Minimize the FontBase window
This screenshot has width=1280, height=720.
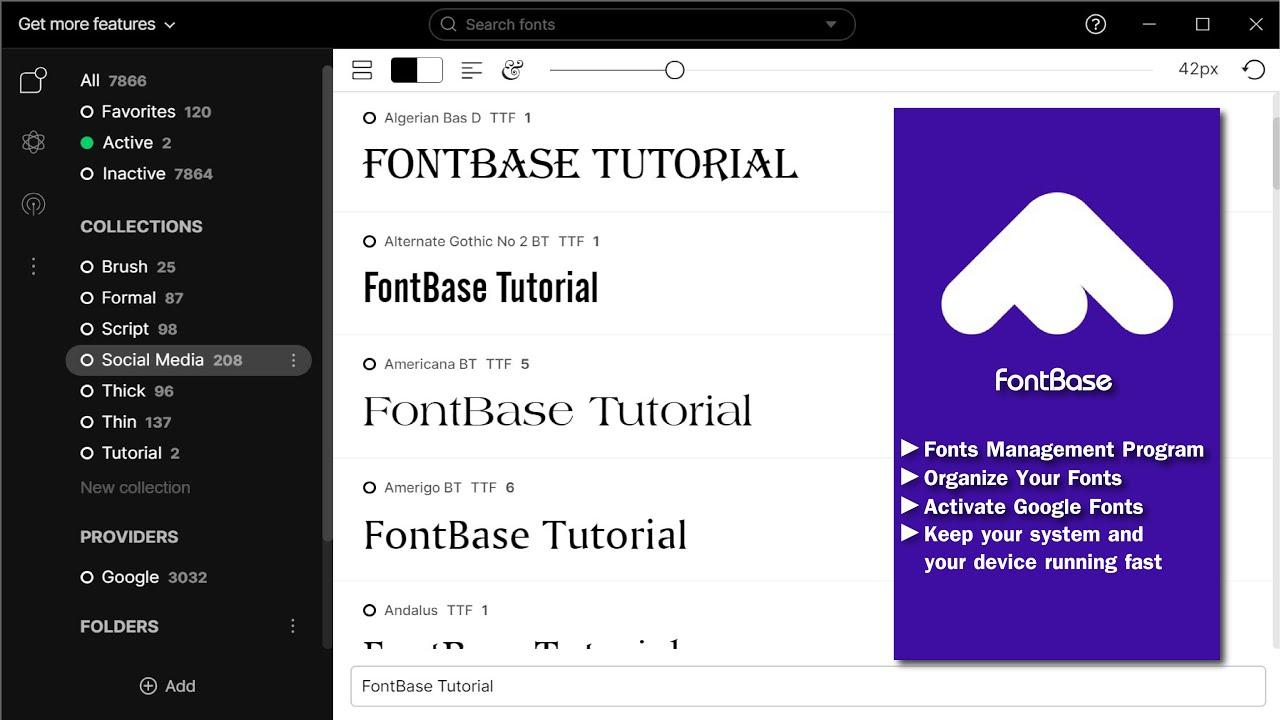point(1149,24)
